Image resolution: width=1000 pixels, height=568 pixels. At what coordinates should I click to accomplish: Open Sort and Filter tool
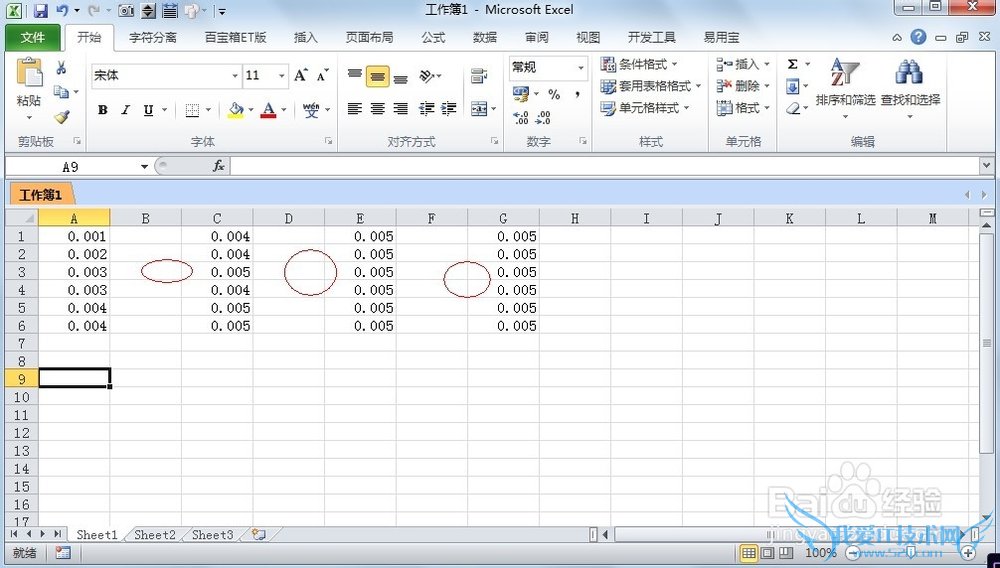point(845,85)
